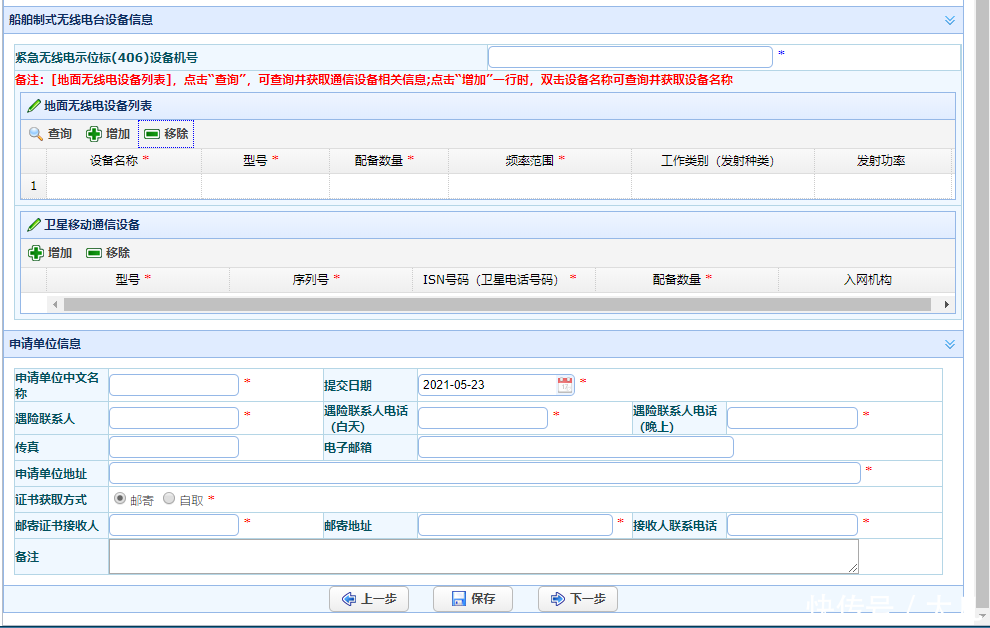Viewport: 990px width, 628px height.
Task: Click the pencil icon beside 地面无线电设备列表 header
Action: pyautogui.click(x=33, y=105)
